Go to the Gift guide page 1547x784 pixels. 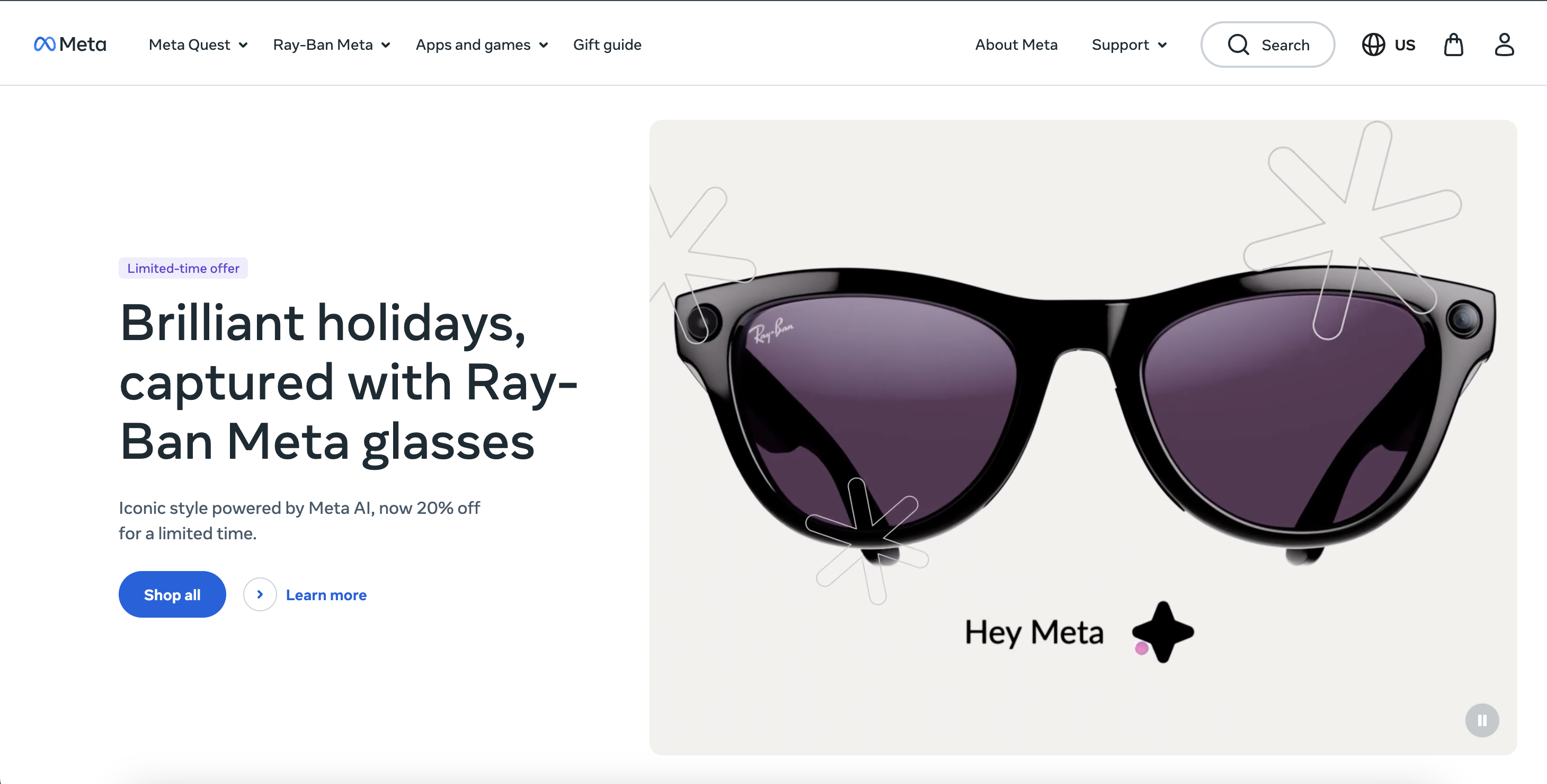tap(607, 44)
